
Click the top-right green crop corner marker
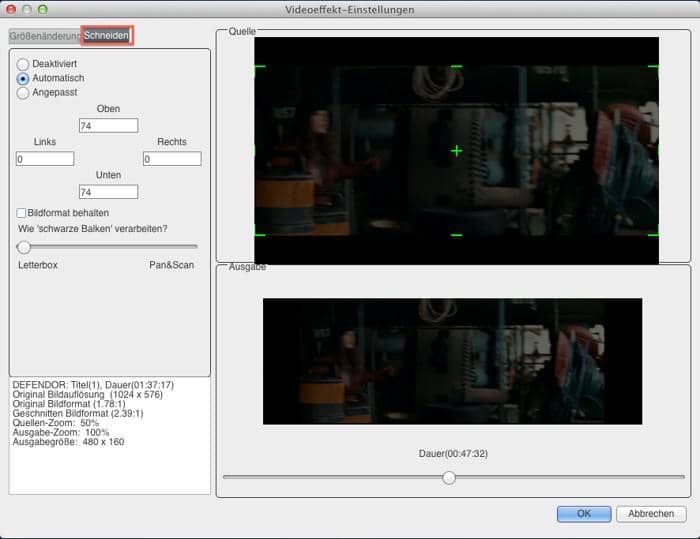(654, 69)
